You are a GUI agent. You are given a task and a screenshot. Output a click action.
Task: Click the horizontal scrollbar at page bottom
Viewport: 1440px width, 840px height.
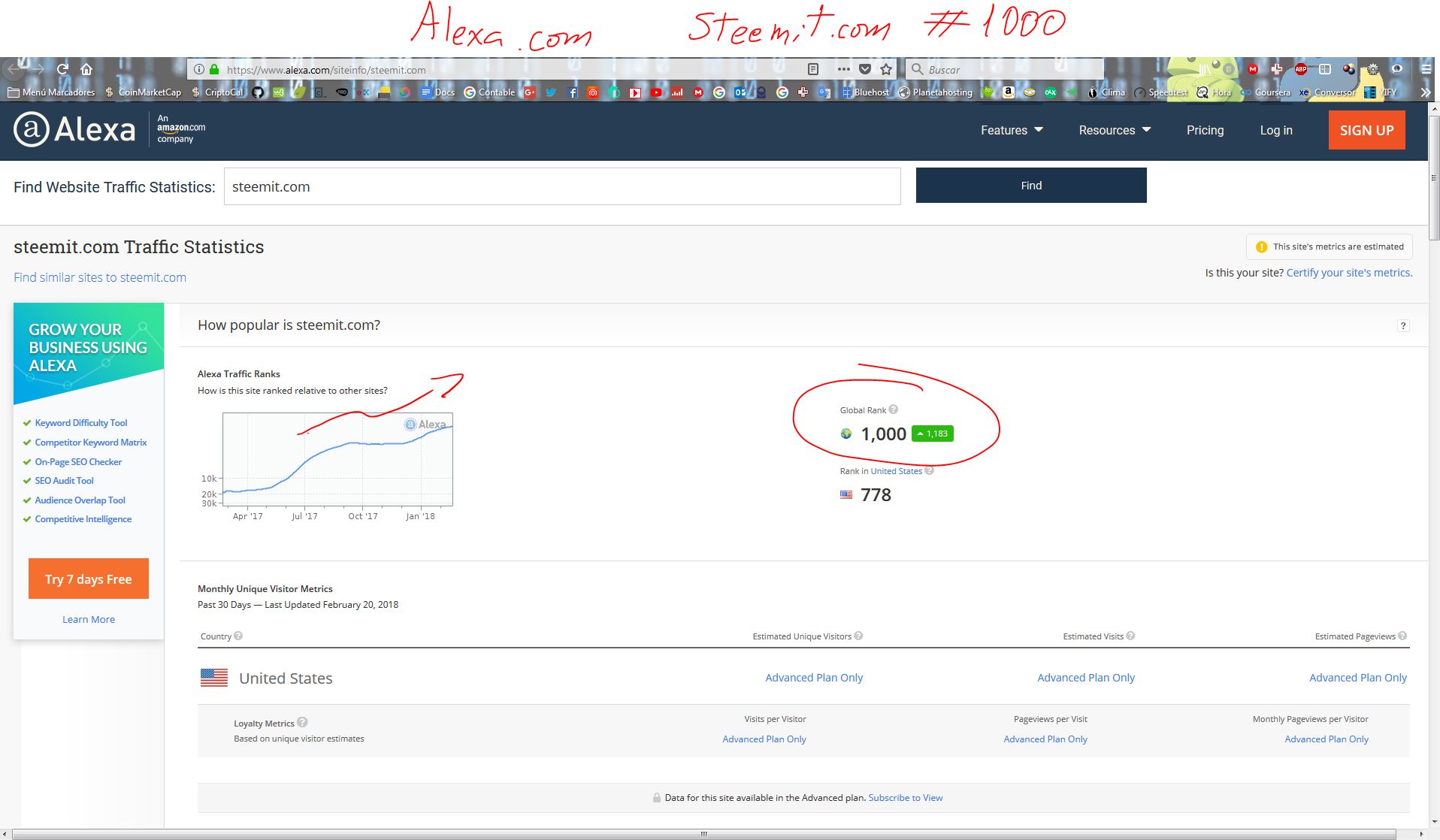[x=704, y=834]
